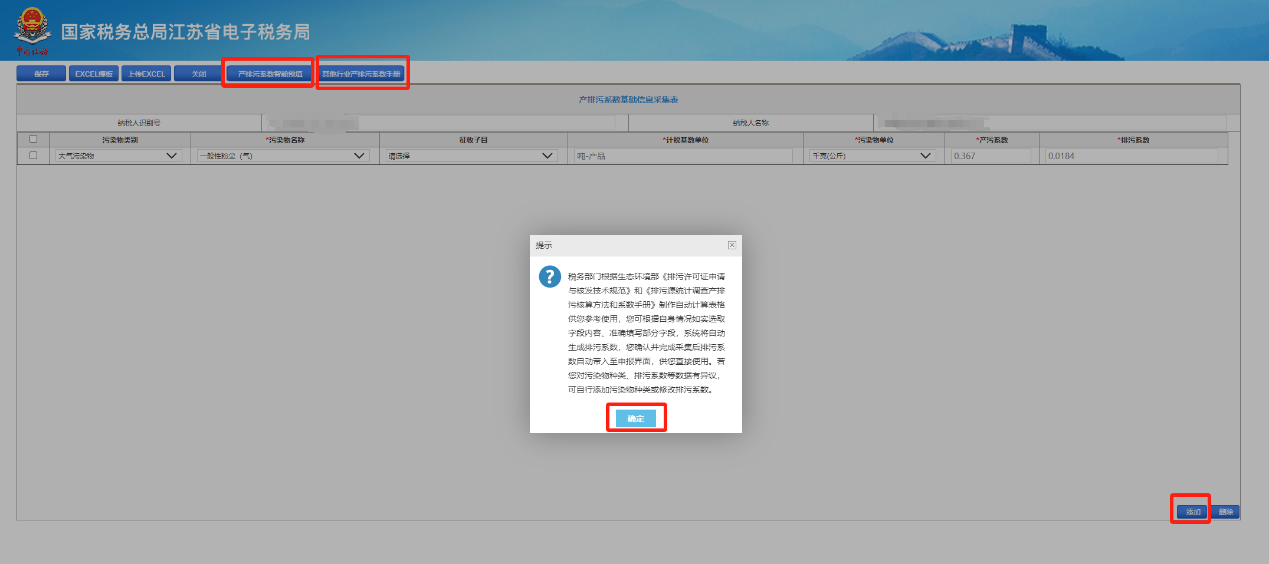1269x564 pixels.
Task: Close the 提示 dialog with the X icon
Action: [732, 245]
